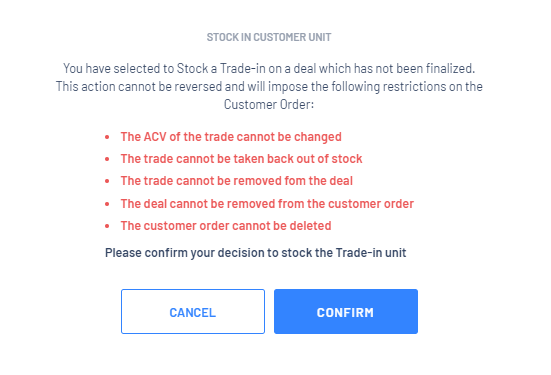Viewport: 551px width, 375px height.
Task: Click Trade-in unit in the confirmation prompt
Action: pyautogui.click(x=371, y=253)
